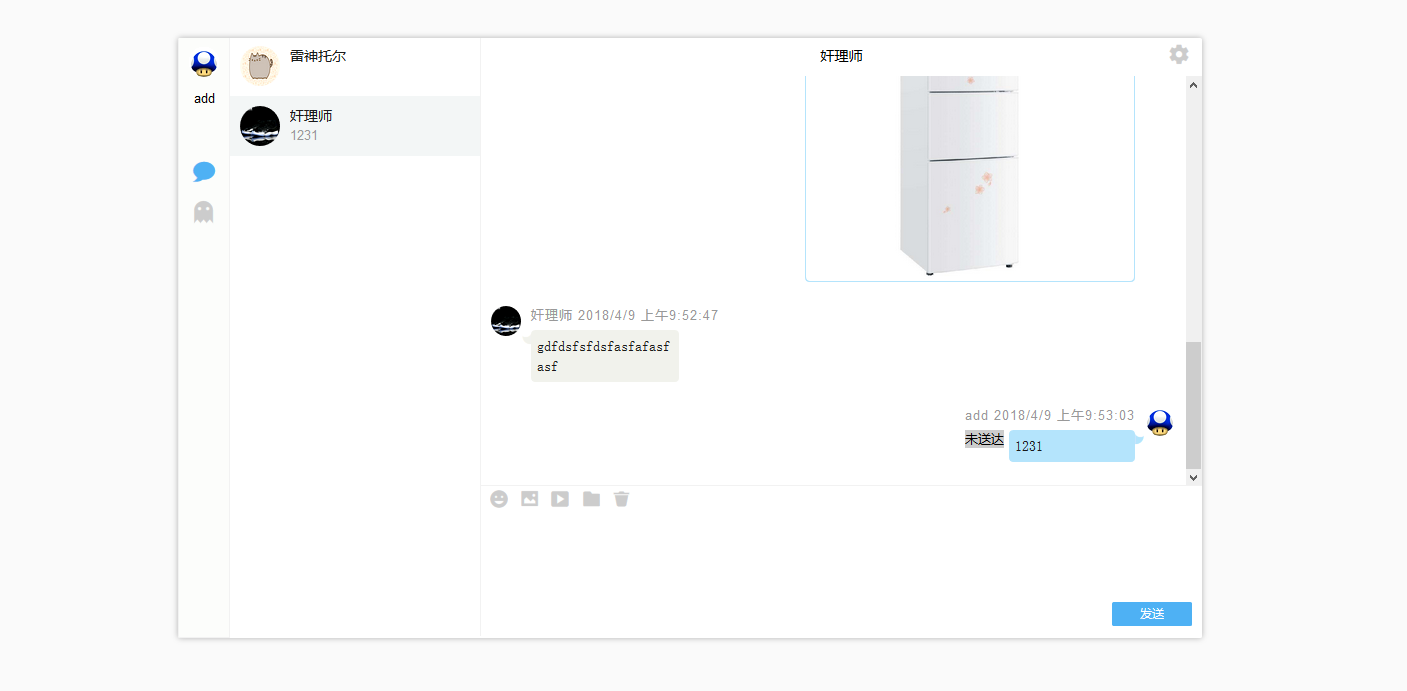The height and width of the screenshot is (691, 1407).
Task: Click the 发送 send button
Action: coord(1152,614)
